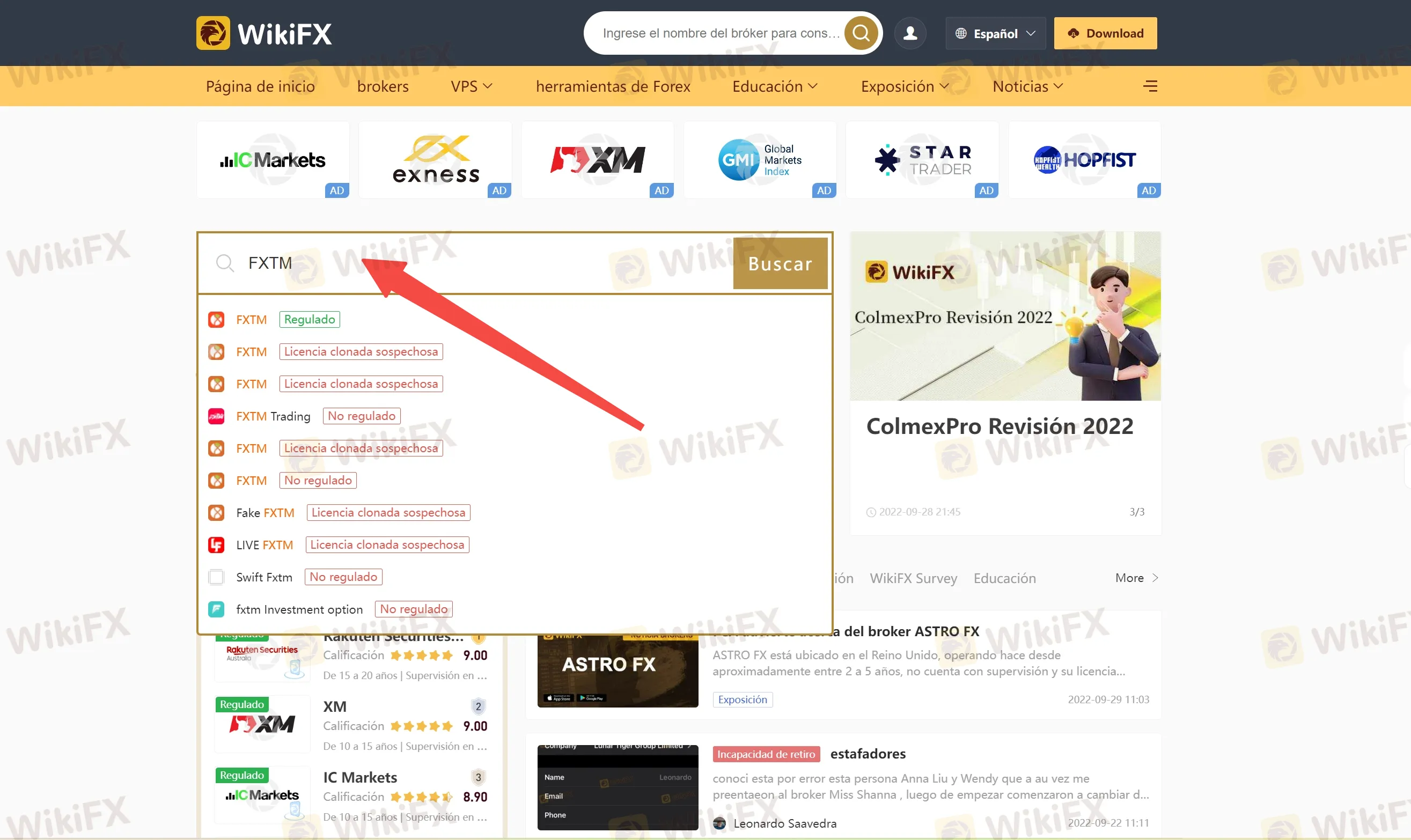Select Swift Fxtm suggestion
Screen dimensions: 1411x840
515,577
